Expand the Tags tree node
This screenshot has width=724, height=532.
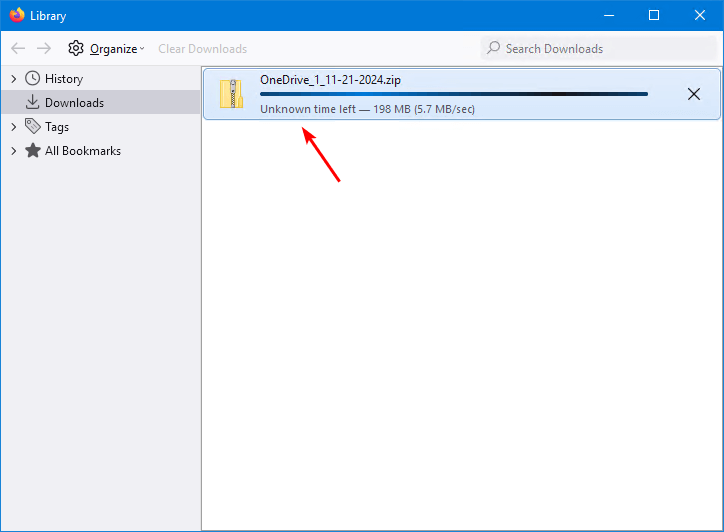[13, 127]
